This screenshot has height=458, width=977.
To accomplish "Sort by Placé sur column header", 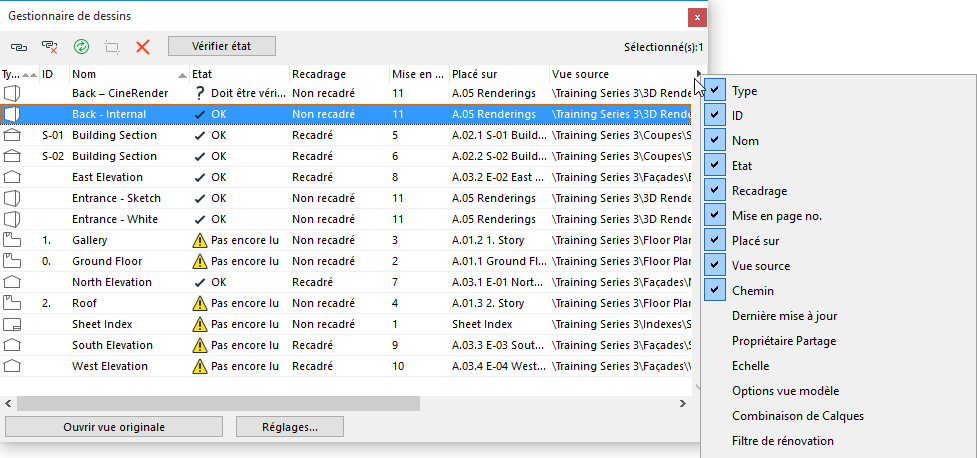I will click(499, 74).
